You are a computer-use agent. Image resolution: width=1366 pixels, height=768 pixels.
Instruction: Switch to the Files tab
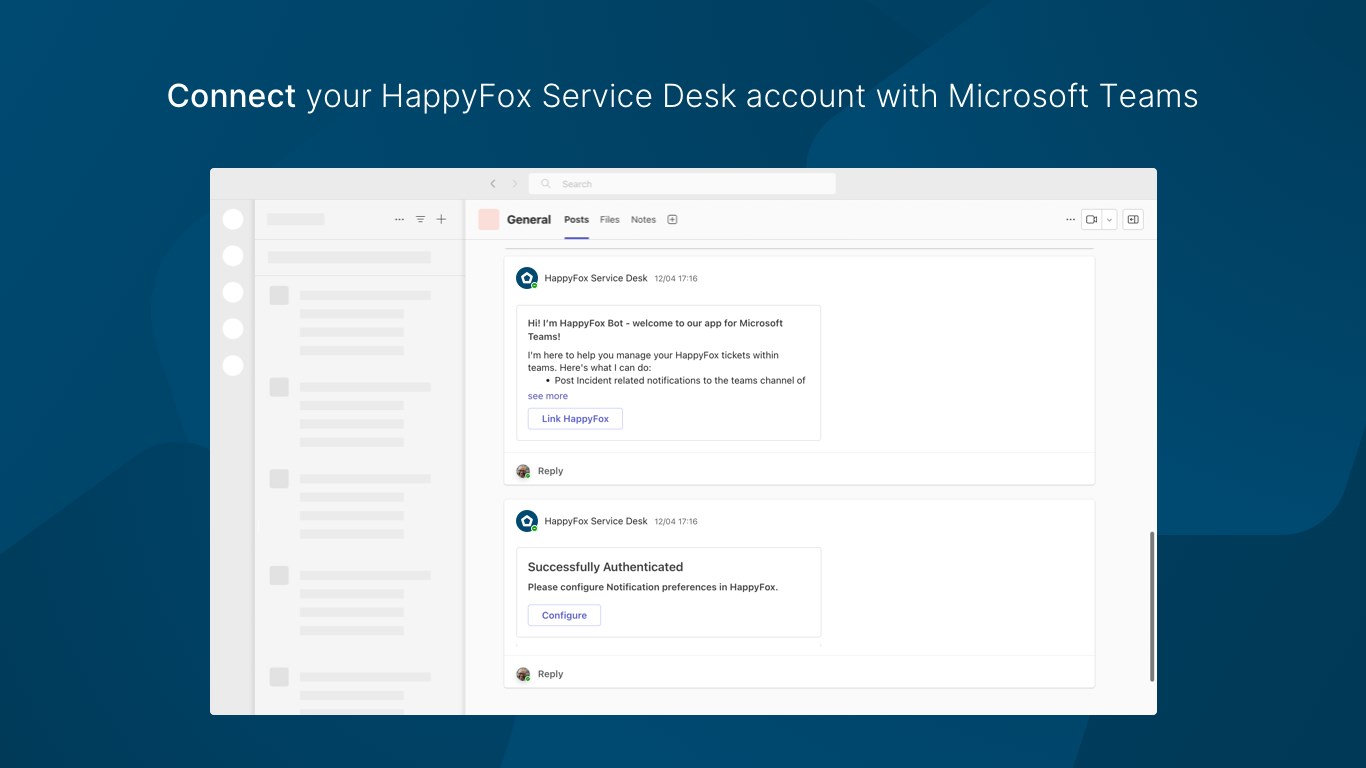click(x=610, y=220)
